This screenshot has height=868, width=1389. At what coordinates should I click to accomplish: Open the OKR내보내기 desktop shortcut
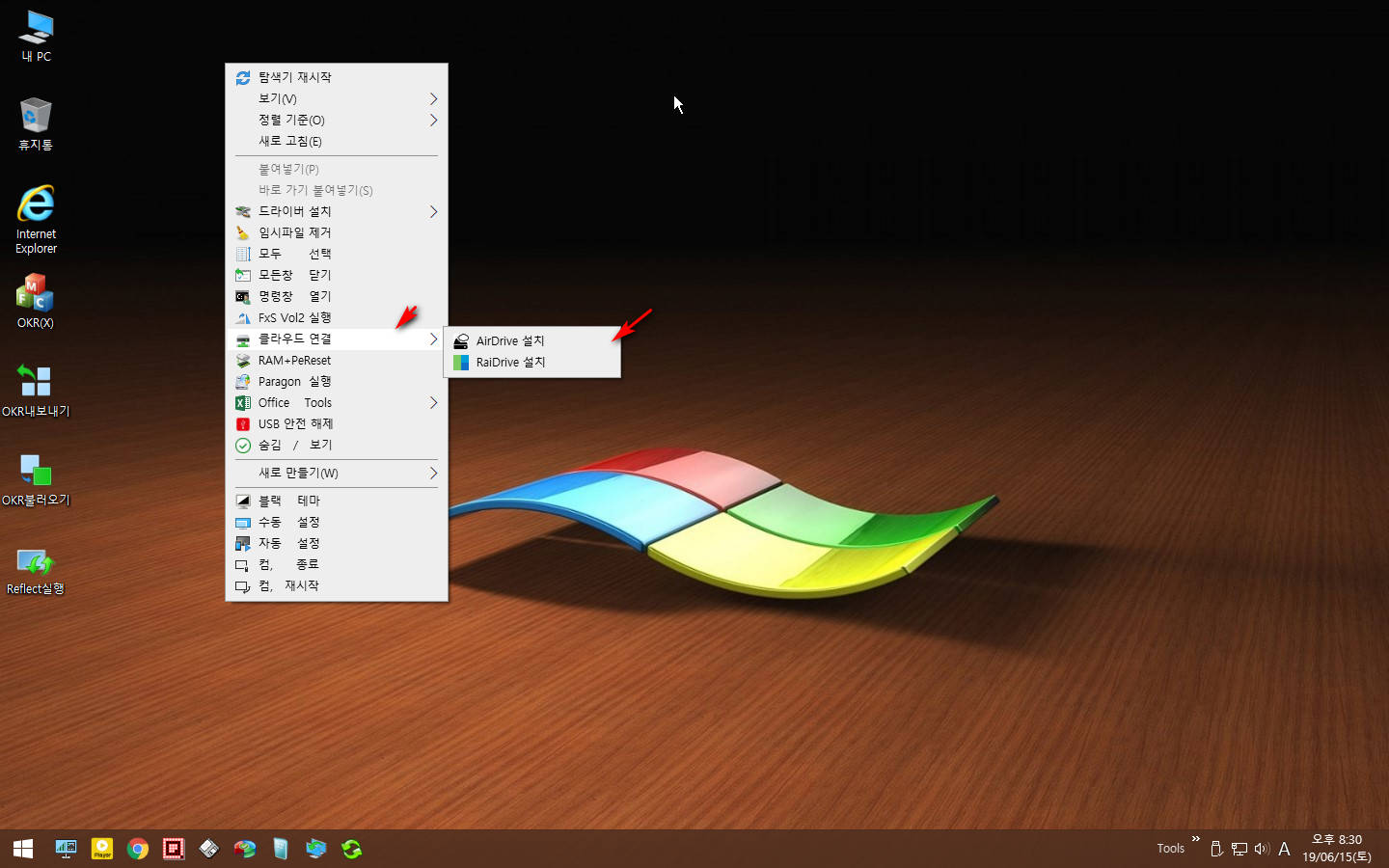[x=36, y=390]
